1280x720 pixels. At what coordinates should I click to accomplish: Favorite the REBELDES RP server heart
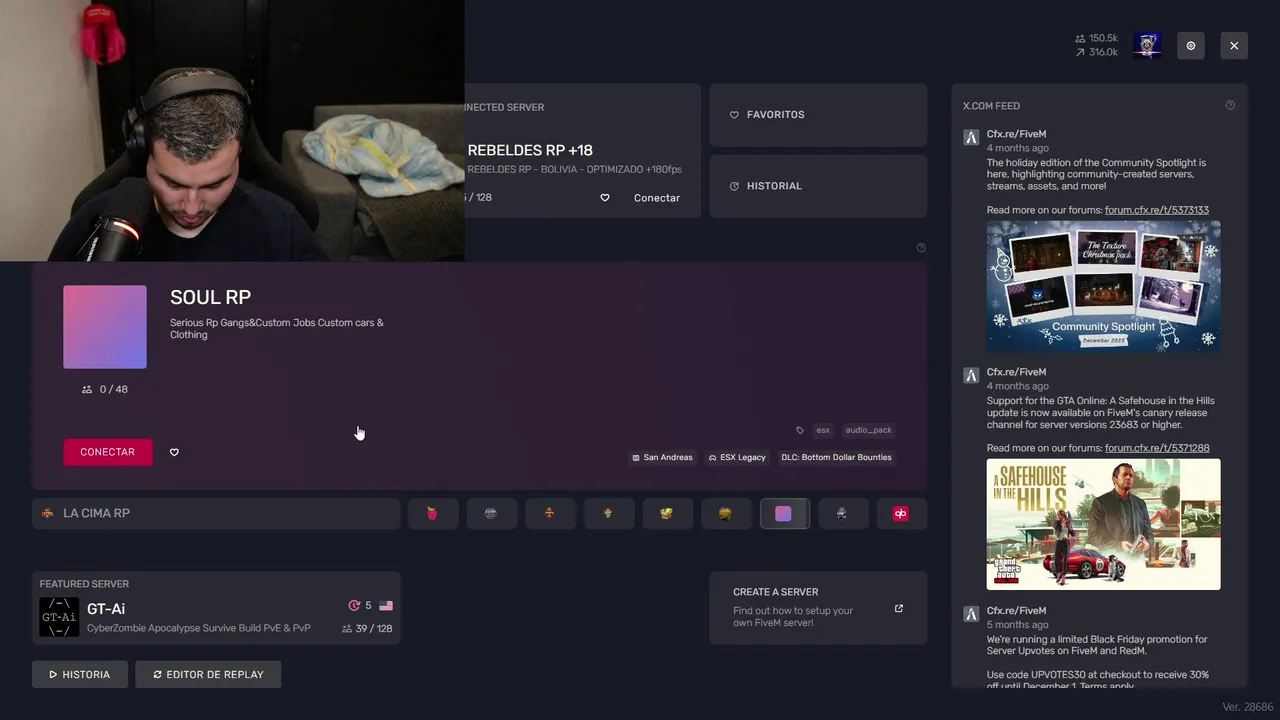pyautogui.click(x=605, y=198)
